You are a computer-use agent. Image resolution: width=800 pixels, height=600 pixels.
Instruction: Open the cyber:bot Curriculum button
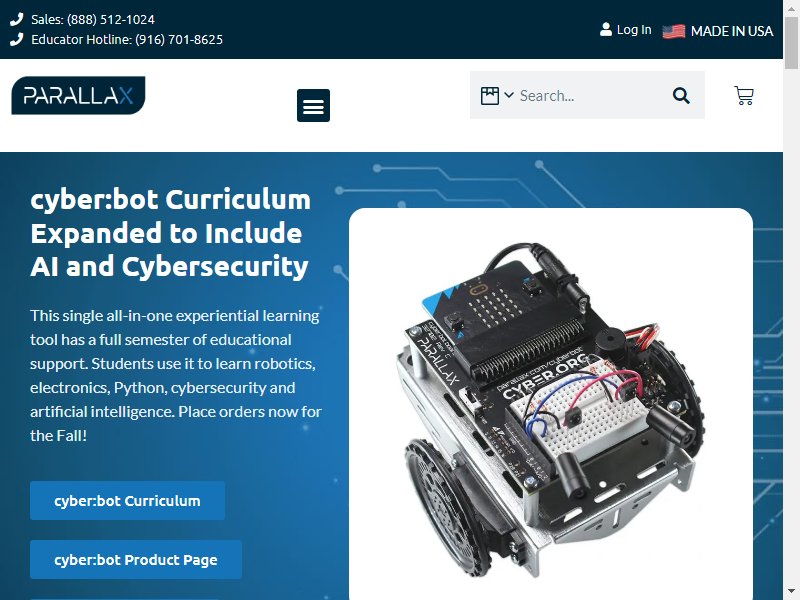click(128, 501)
